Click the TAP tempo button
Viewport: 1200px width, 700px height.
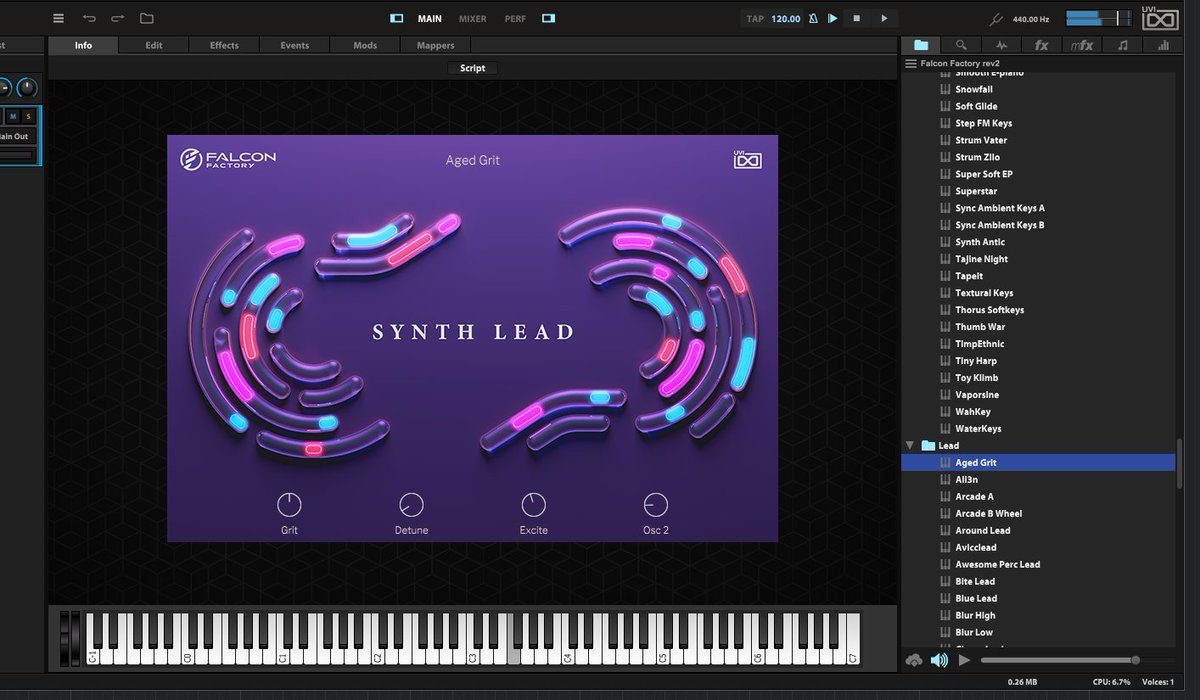(755, 18)
